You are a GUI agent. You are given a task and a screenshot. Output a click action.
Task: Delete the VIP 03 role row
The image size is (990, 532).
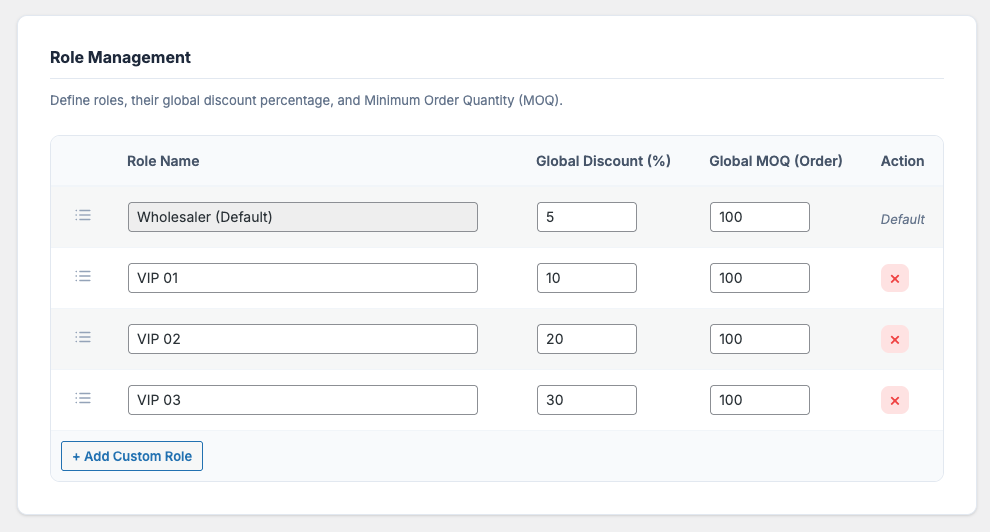point(894,401)
